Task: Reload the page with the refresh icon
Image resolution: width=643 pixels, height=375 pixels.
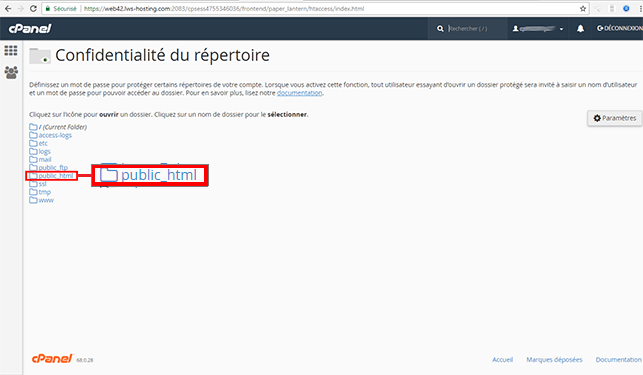Action: [34, 9]
